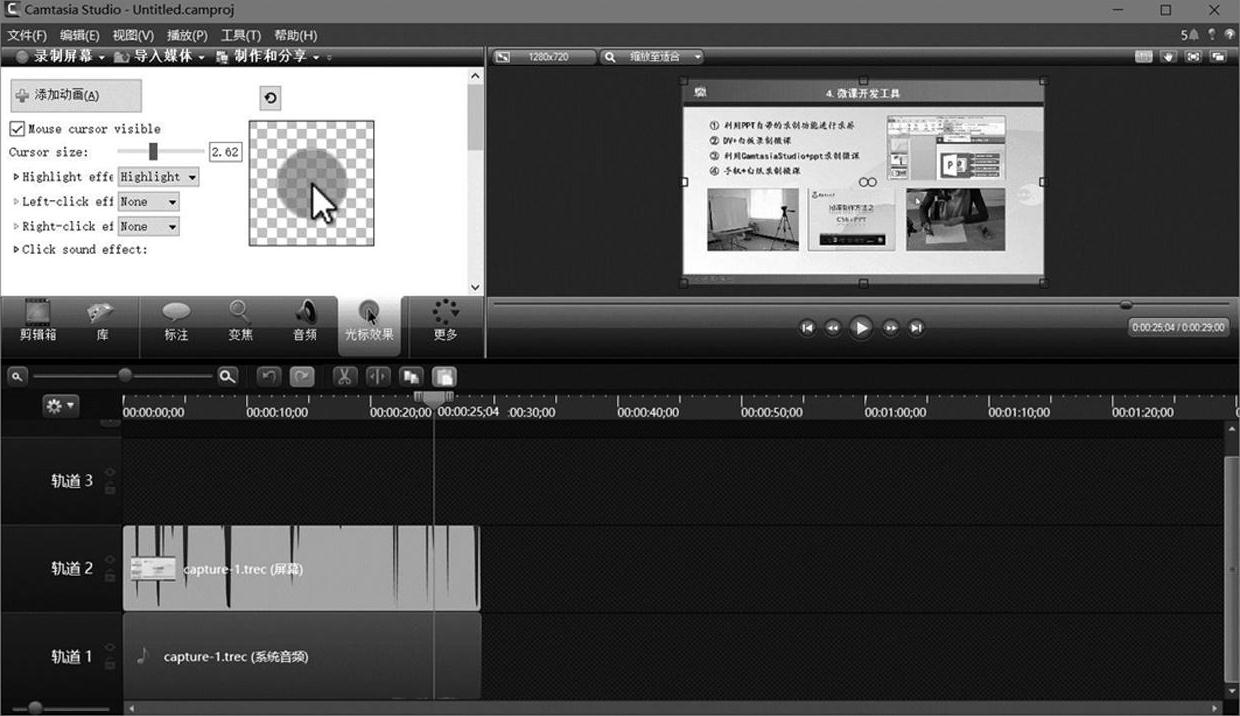Select the capture-1.trec (屏幕) clip
The image size is (1240, 716).
(x=301, y=569)
